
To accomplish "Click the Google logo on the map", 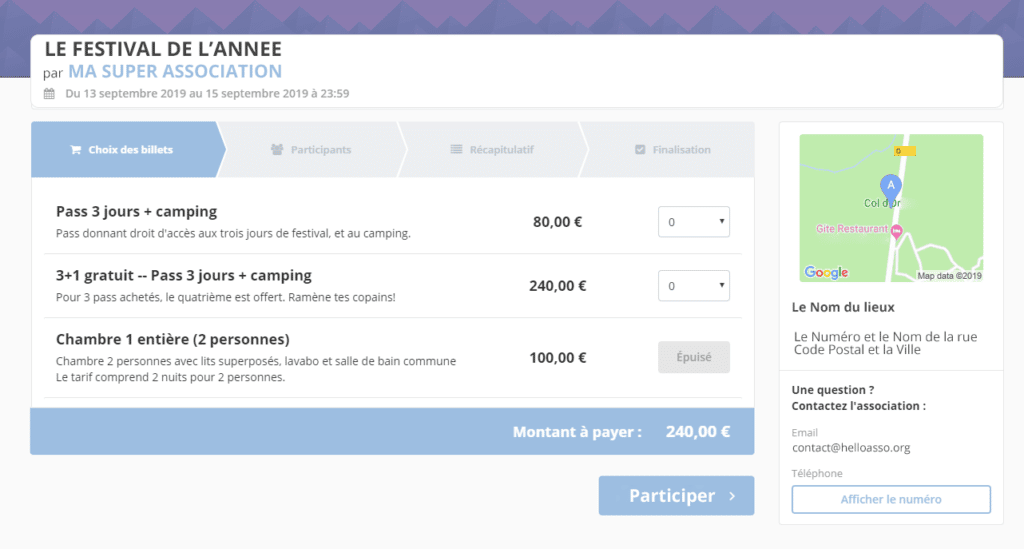I will 826,272.
